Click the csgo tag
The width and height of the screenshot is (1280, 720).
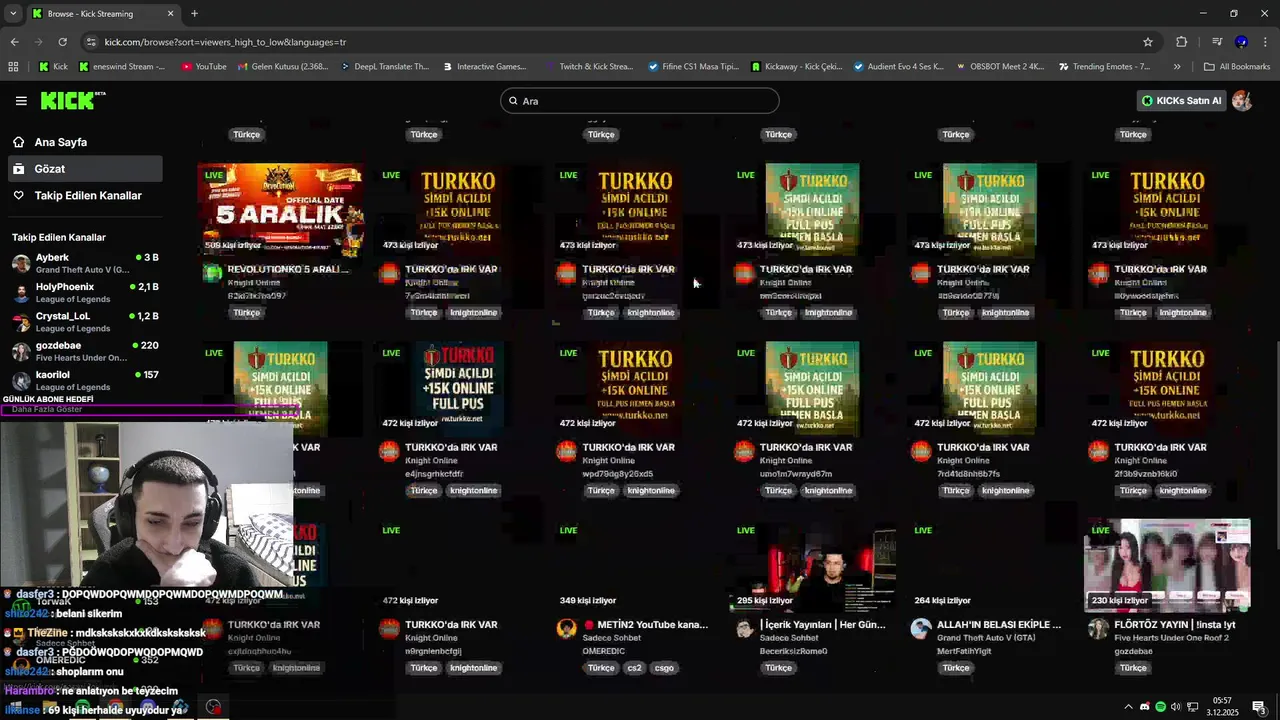tap(664, 668)
